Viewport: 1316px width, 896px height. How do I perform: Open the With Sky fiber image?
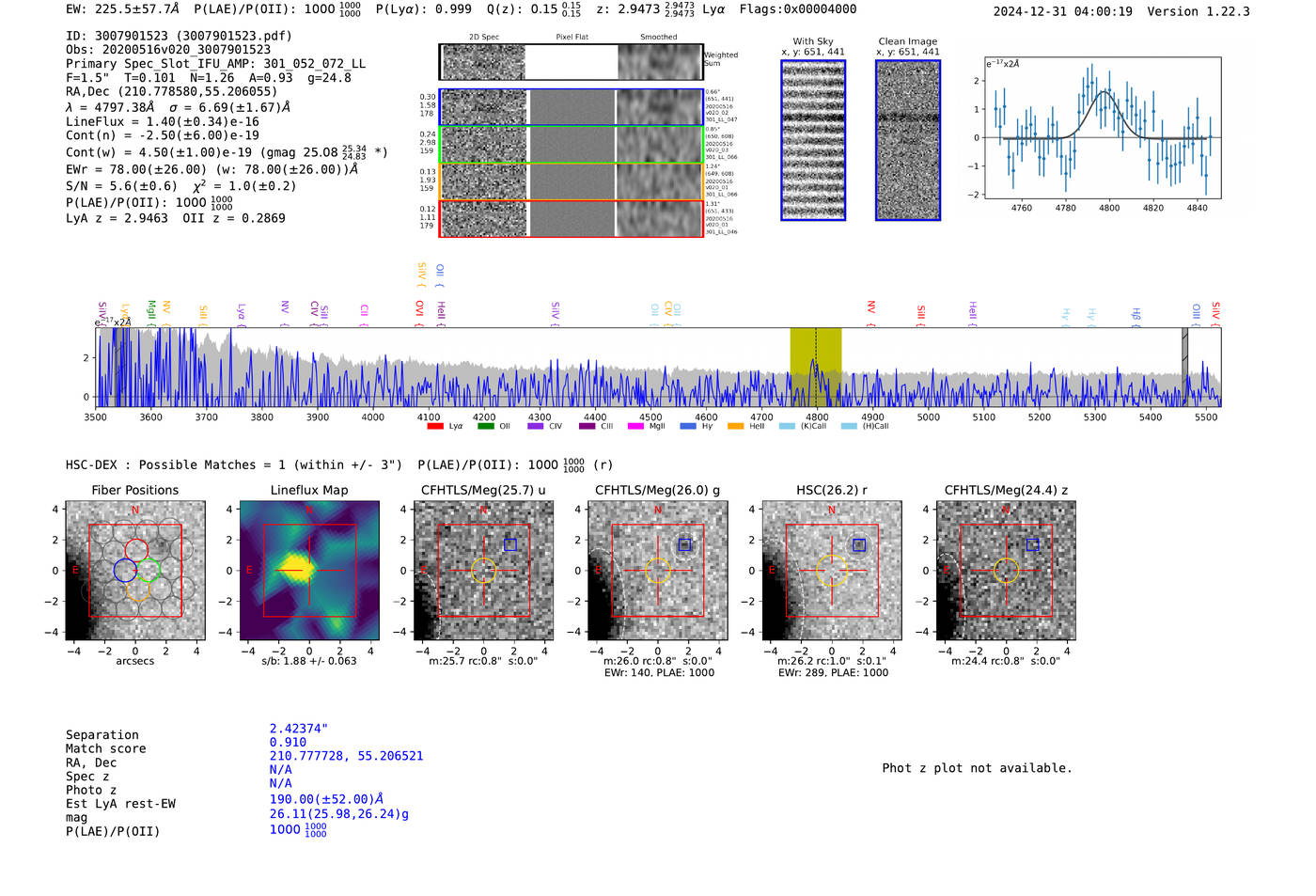click(813, 140)
